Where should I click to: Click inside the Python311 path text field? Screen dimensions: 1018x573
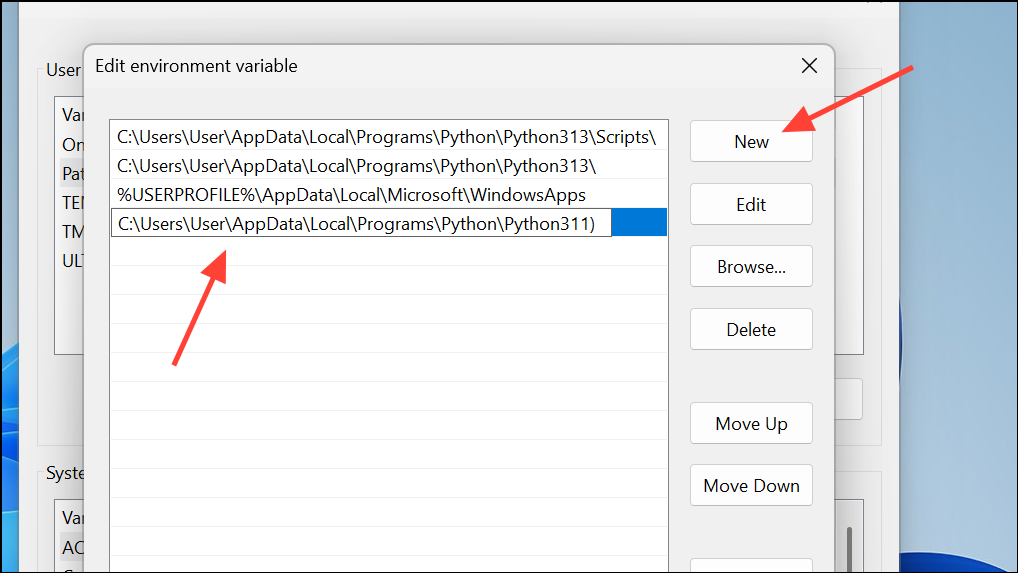click(x=360, y=223)
